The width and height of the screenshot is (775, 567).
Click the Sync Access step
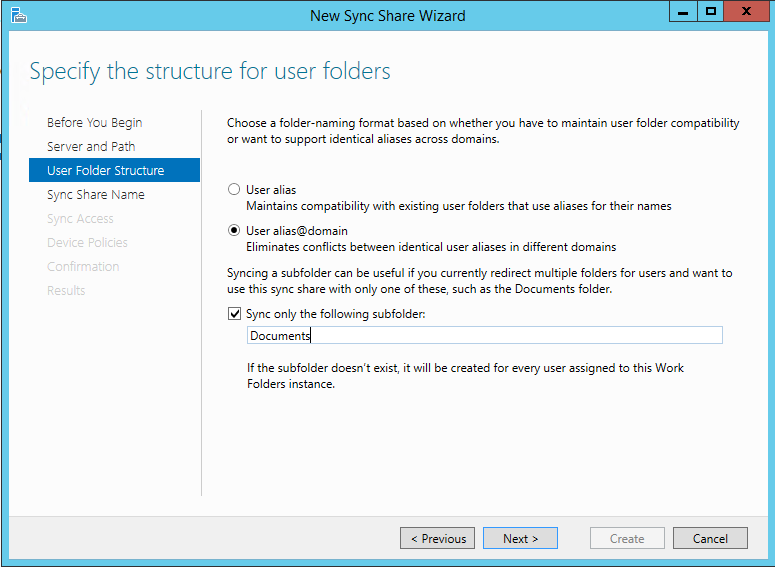pos(80,219)
